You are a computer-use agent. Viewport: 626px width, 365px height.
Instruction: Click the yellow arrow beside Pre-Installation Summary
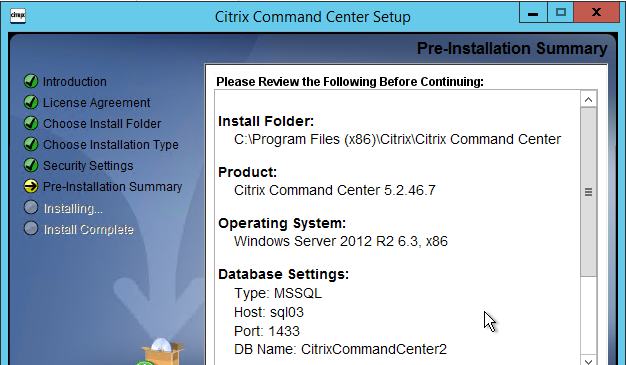coord(31,186)
